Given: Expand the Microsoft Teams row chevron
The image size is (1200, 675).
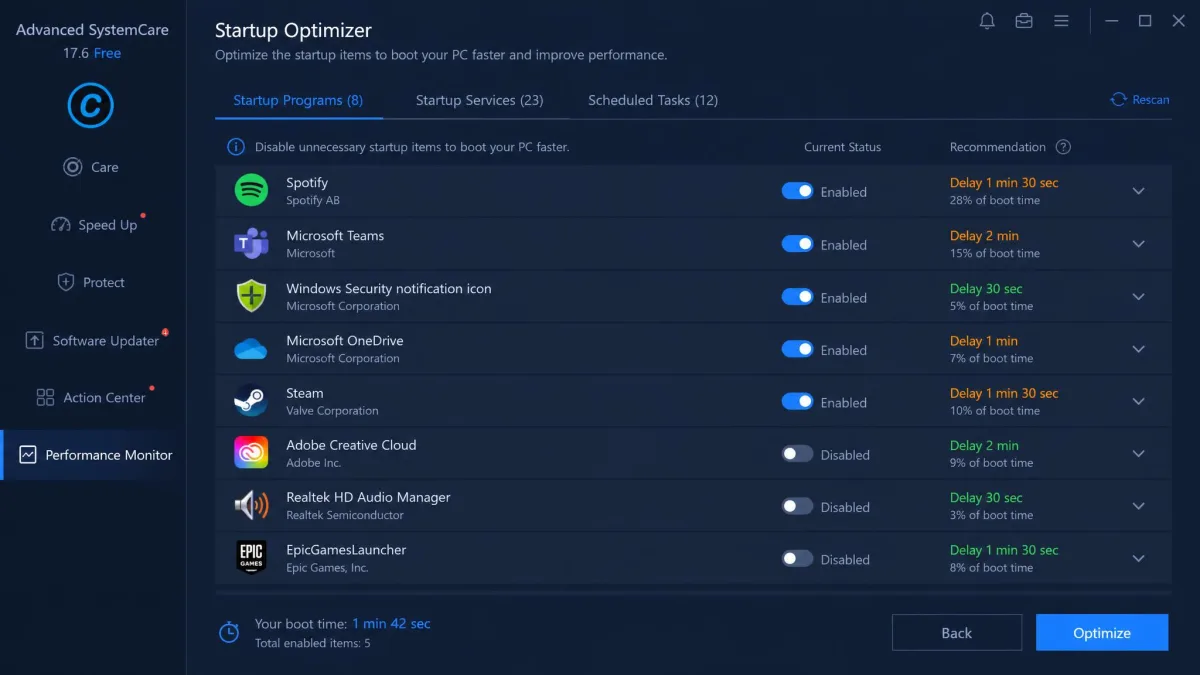Looking at the screenshot, I should tap(1138, 244).
